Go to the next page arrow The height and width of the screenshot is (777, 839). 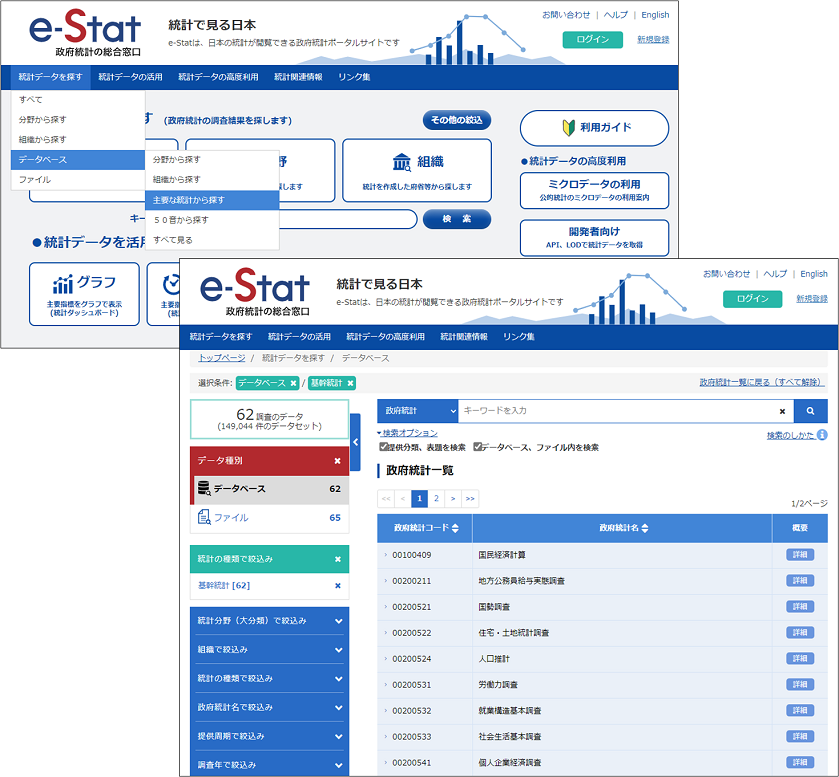(453, 499)
